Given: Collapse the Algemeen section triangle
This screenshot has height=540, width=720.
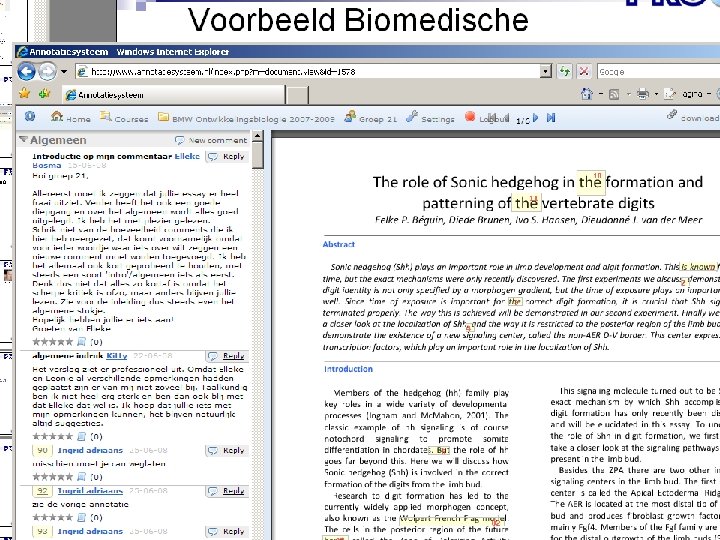Looking at the screenshot, I should [23, 140].
